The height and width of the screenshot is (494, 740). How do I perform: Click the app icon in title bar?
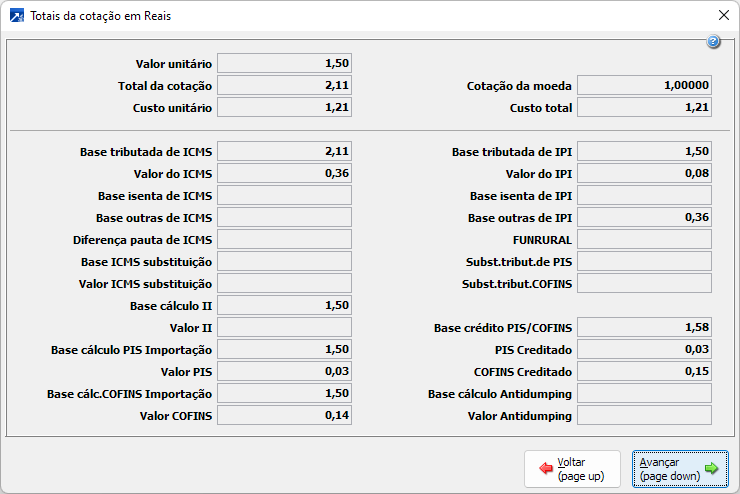point(16,16)
